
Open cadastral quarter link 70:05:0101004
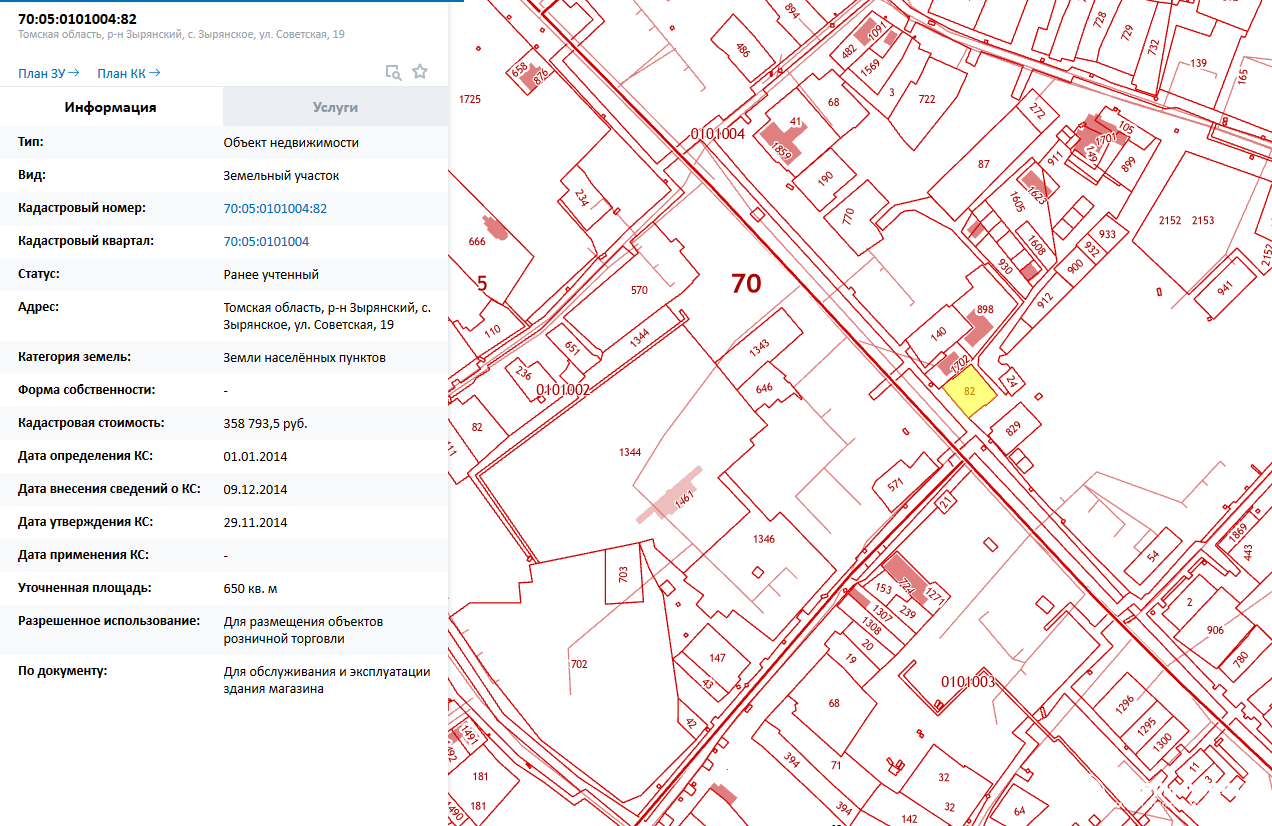[x=266, y=242]
